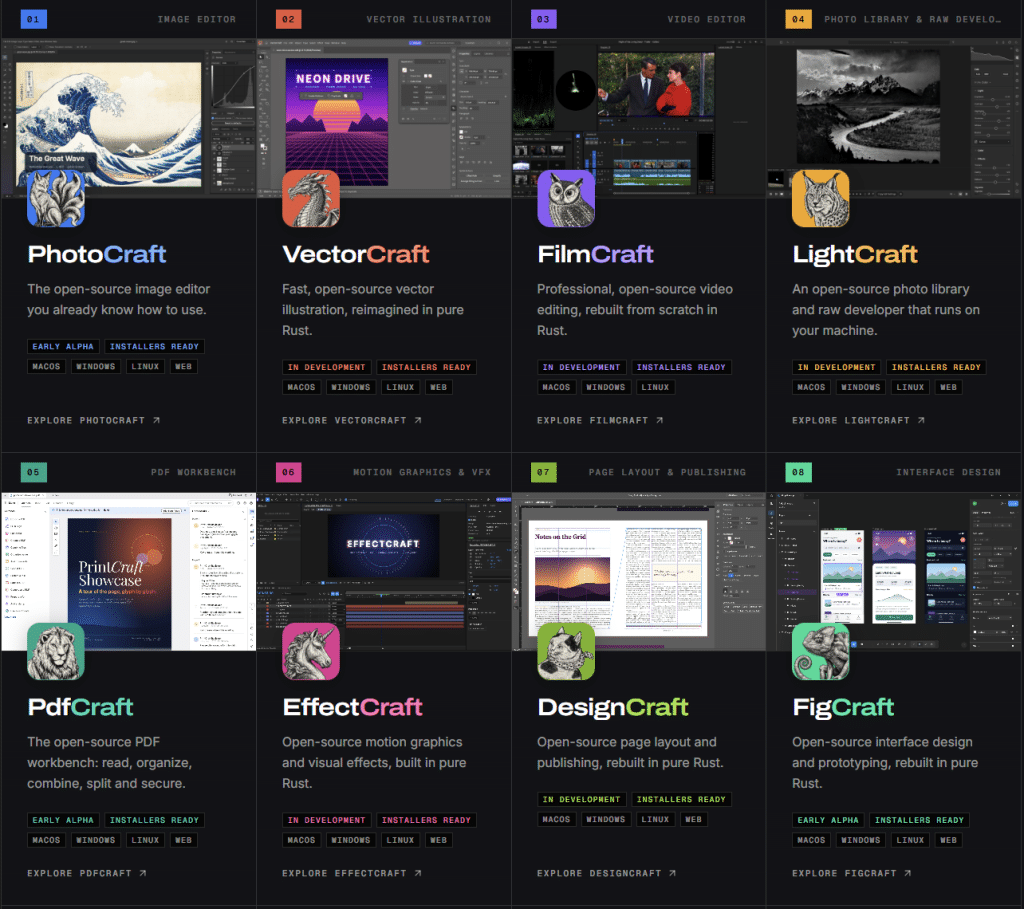This screenshot has height=909, width=1024.
Task: Click the EffectCraft timeline screenshot
Action: click(384, 571)
